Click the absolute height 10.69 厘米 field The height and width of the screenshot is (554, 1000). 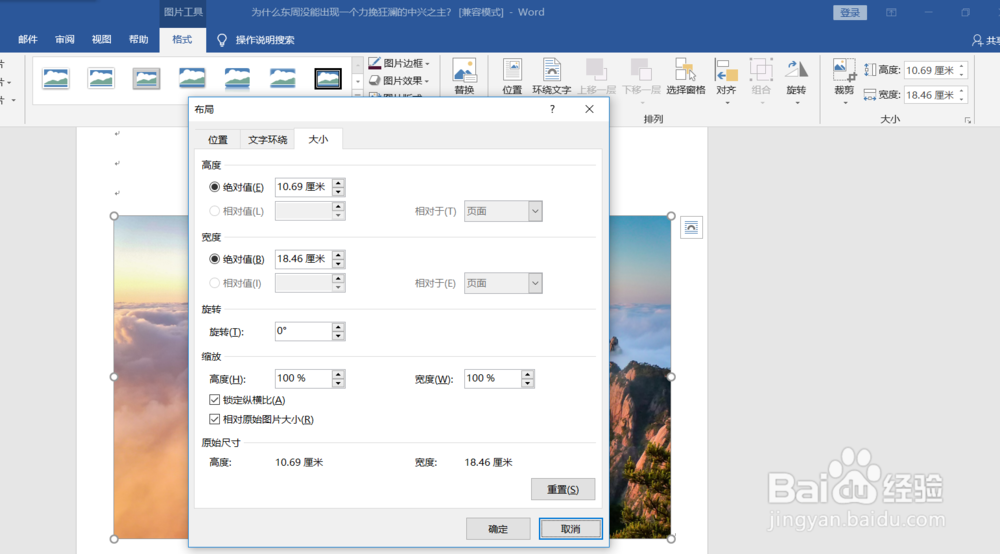[304, 187]
